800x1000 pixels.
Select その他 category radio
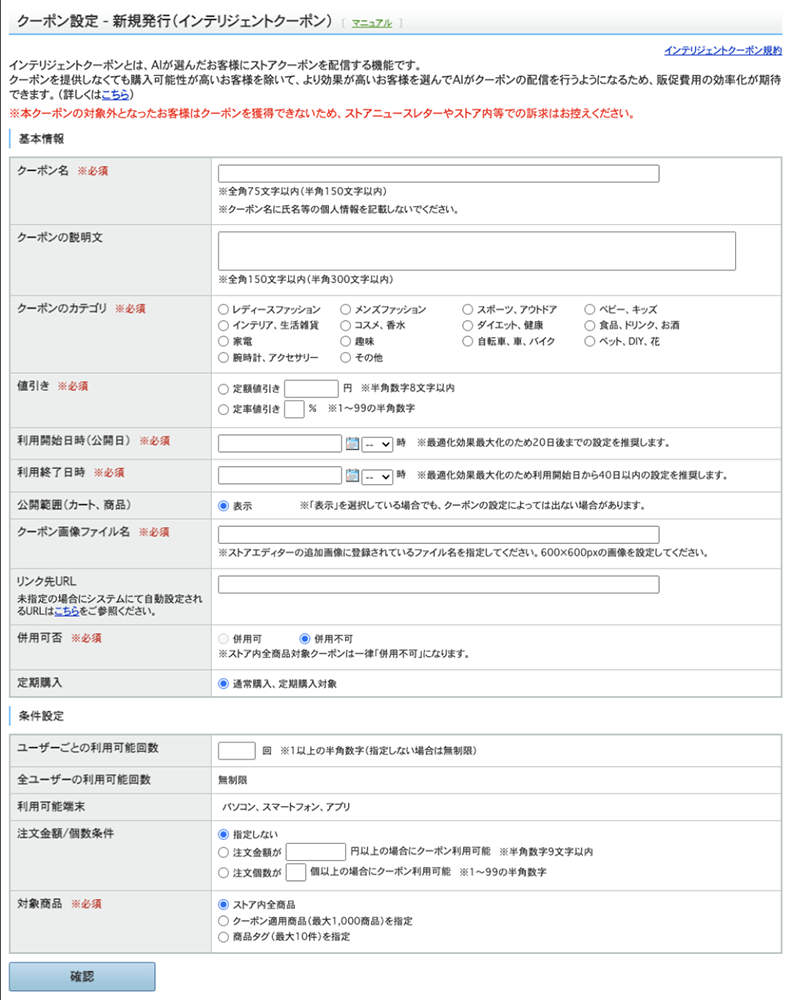346,358
